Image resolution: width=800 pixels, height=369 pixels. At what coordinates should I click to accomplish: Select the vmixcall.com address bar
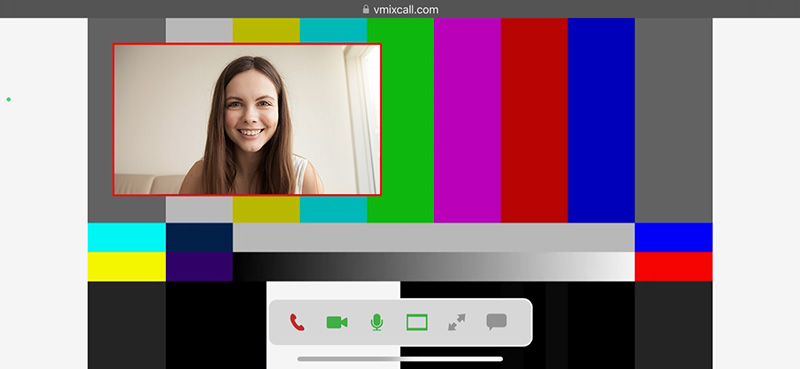(400, 9)
